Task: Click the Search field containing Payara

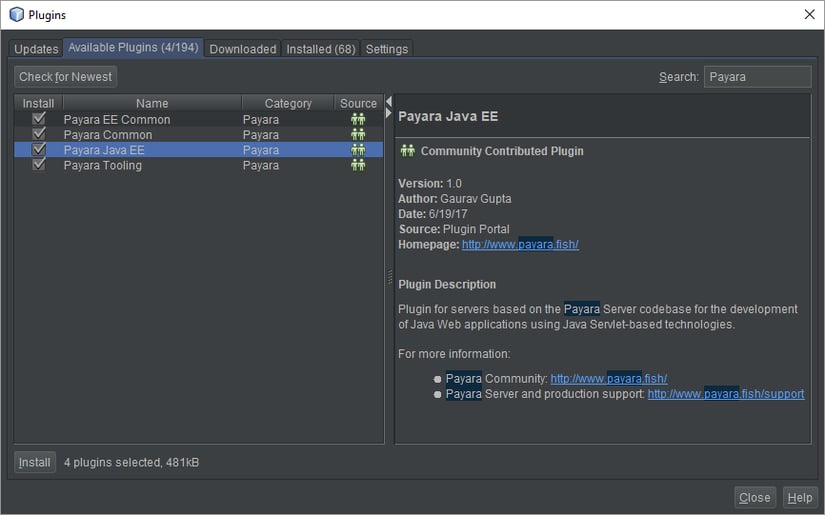Action: coord(758,77)
